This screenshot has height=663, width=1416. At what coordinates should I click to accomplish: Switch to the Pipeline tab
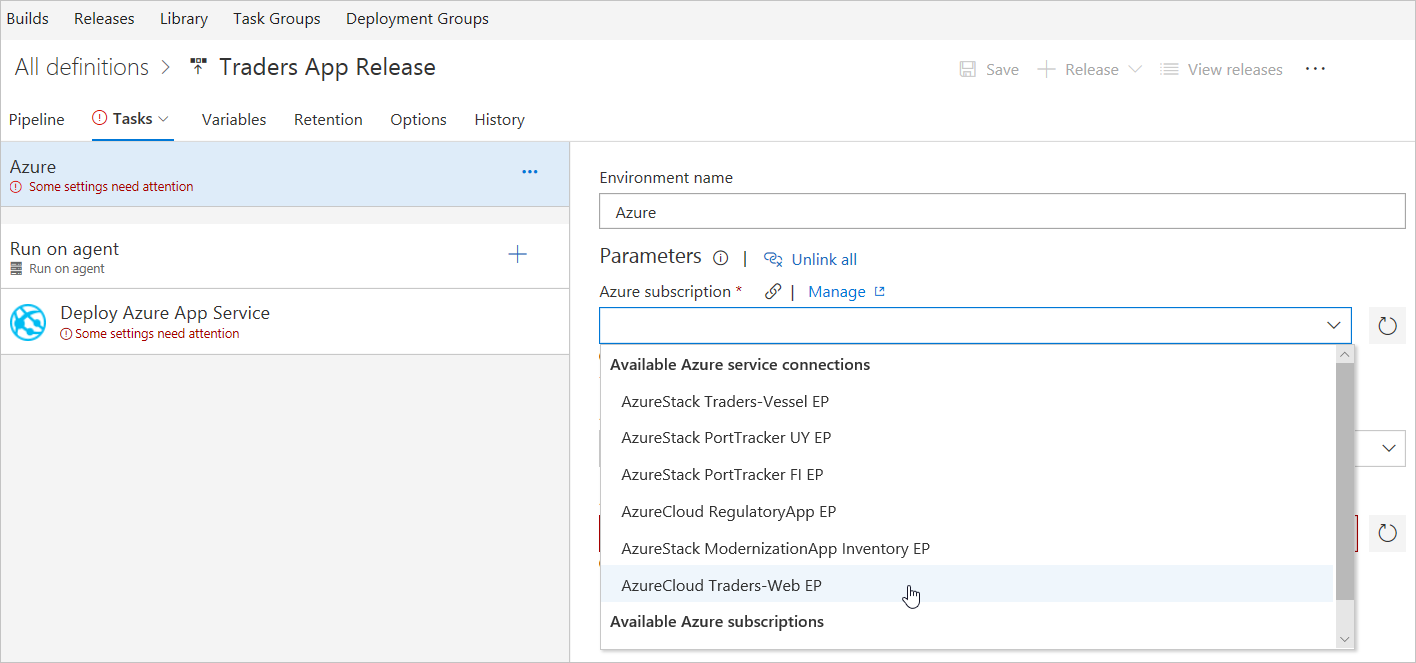(36, 119)
